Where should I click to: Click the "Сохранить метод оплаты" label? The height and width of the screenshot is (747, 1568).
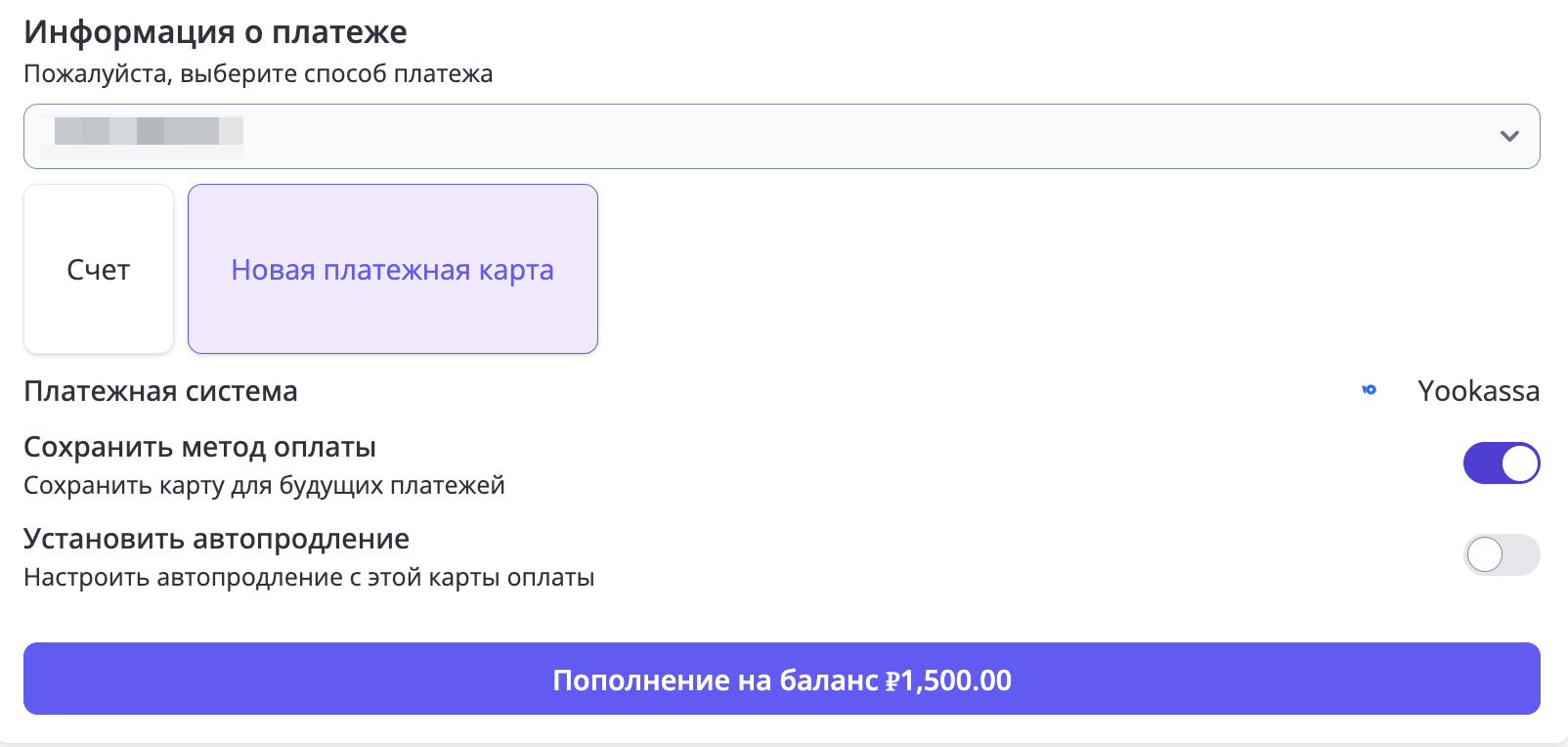click(x=199, y=447)
